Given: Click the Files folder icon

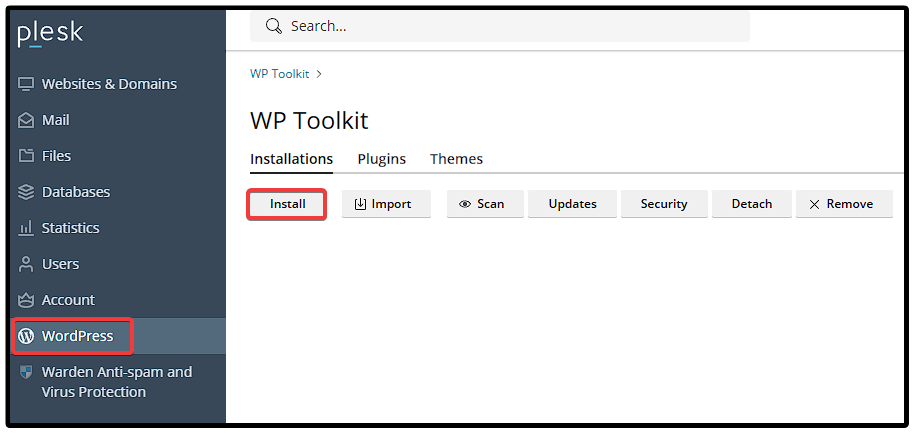Looking at the screenshot, I should pos(26,156).
